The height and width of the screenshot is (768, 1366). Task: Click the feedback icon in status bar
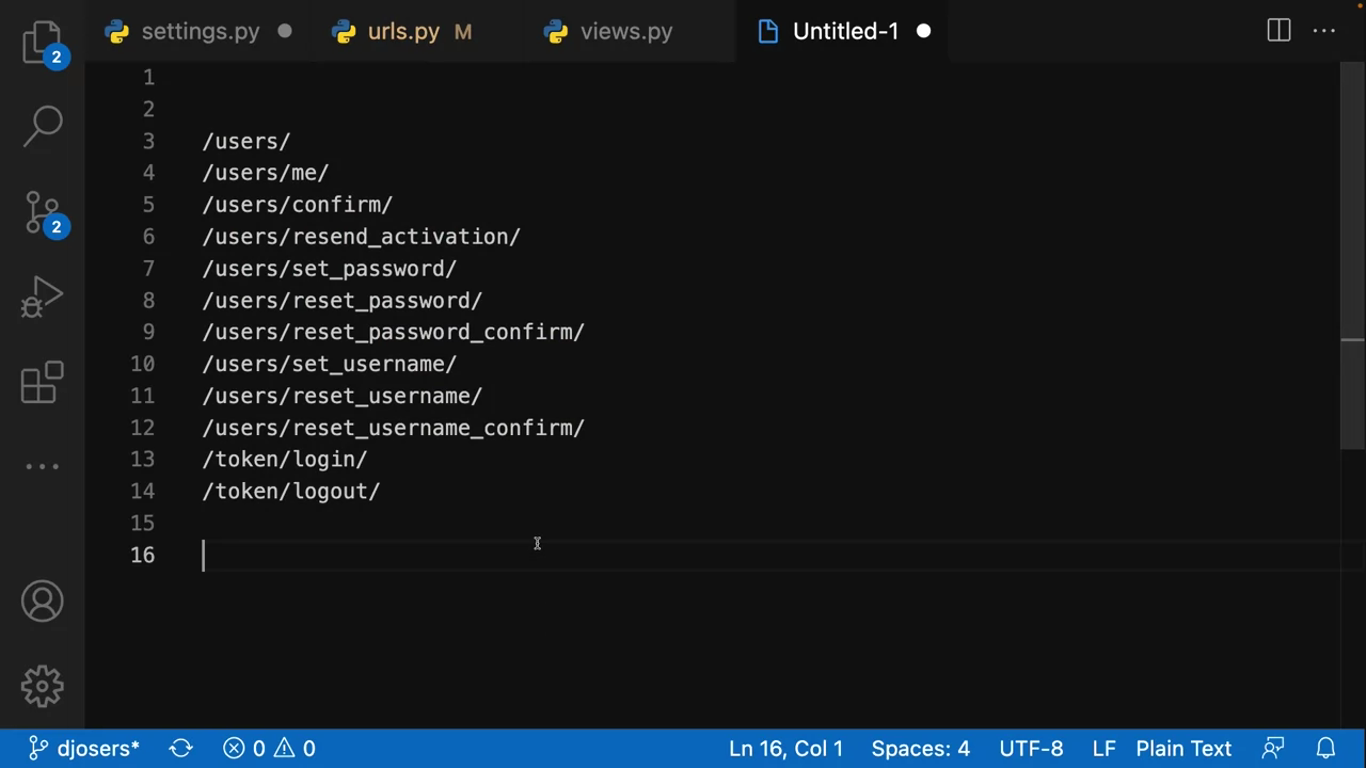click(x=1273, y=748)
